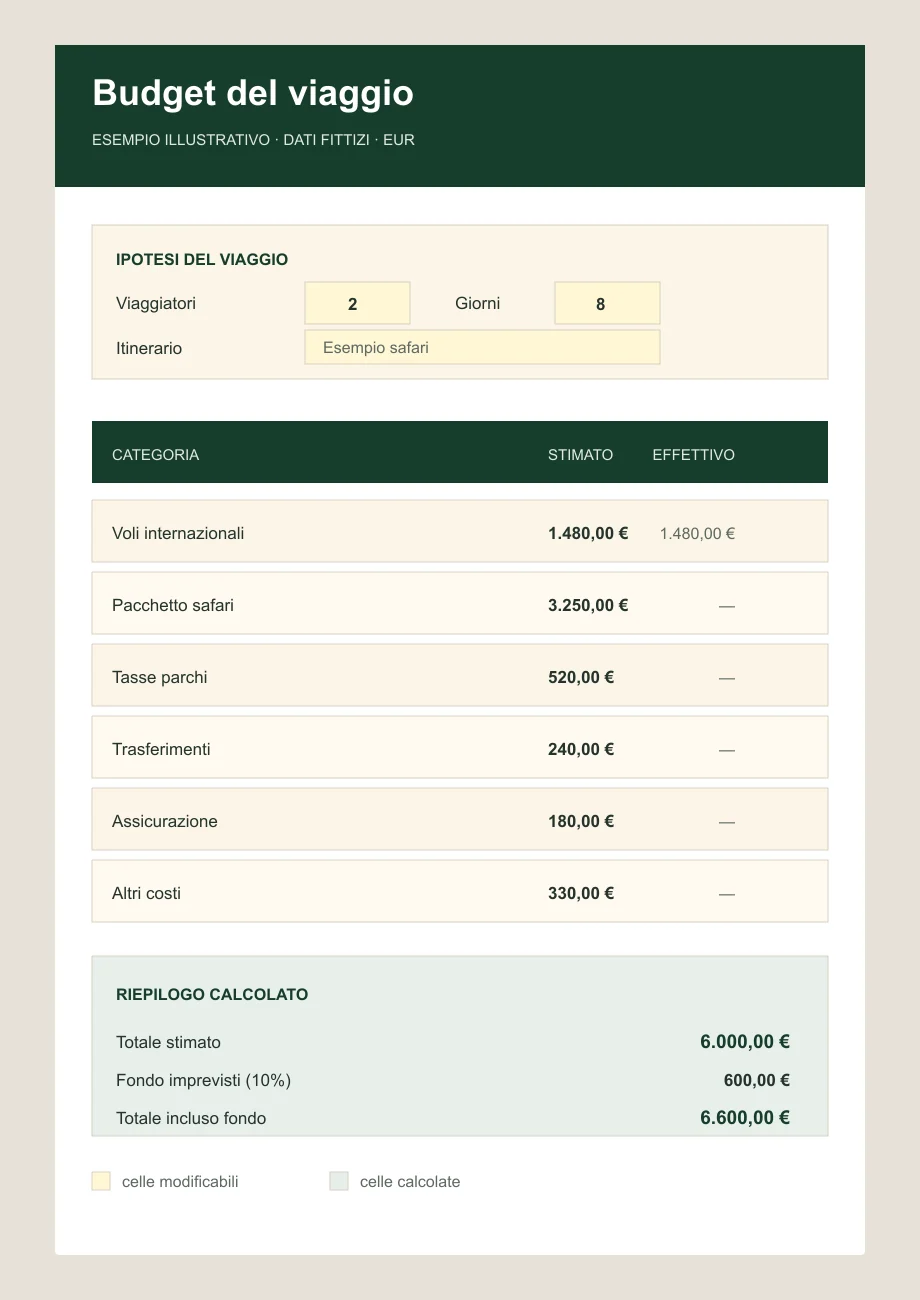Click the EFFETTIVO column header
920x1300 pixels.
(693, 454)
